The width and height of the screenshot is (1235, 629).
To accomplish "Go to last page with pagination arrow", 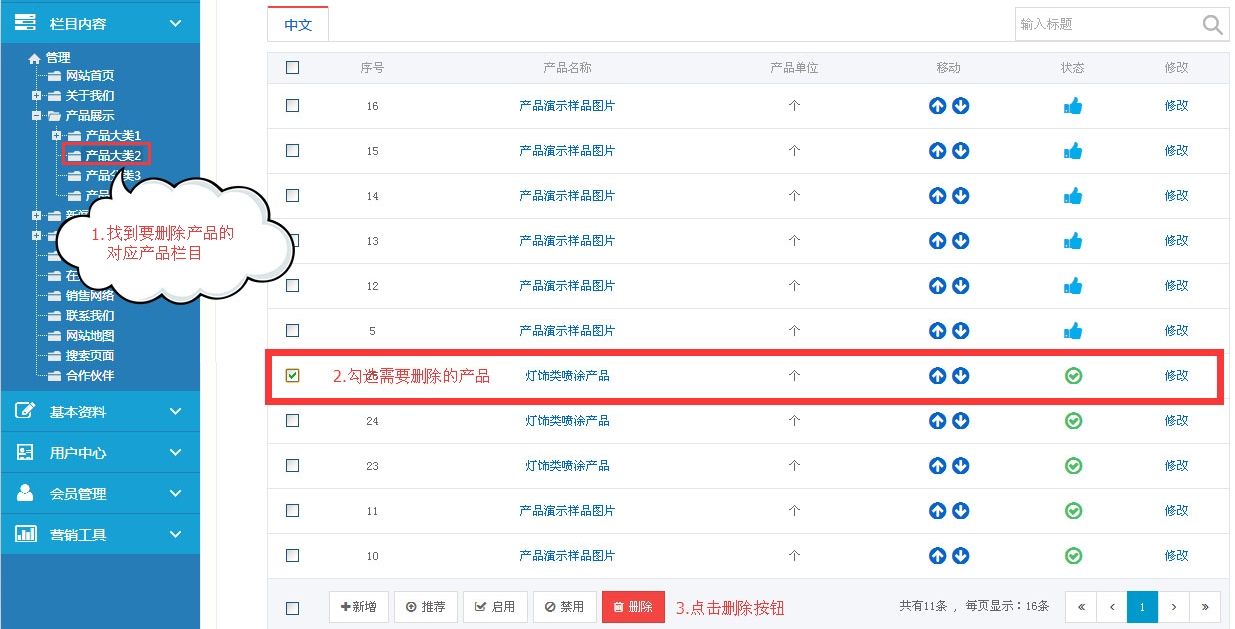I will (x=1204, y=607).
